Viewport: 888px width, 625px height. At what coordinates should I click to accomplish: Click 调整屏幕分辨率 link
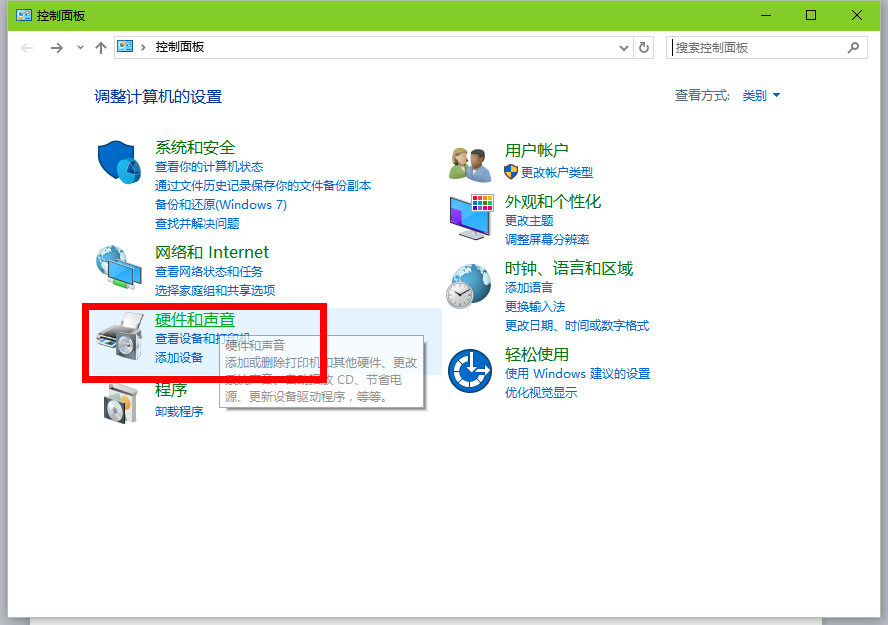547,239
